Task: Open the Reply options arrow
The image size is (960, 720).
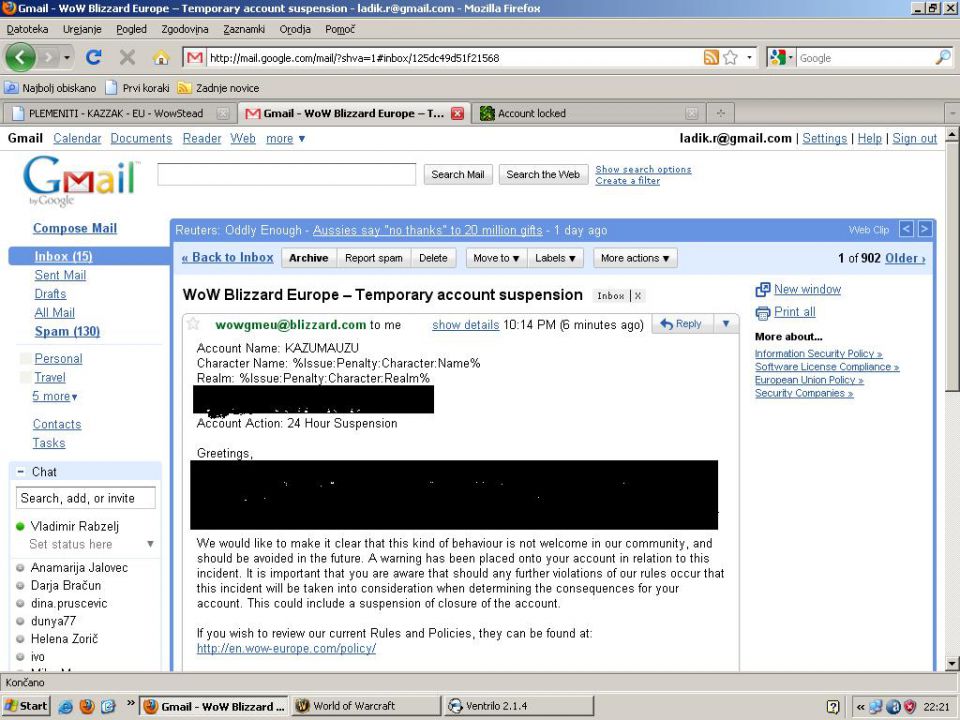Action: click(x=725, y=324)
